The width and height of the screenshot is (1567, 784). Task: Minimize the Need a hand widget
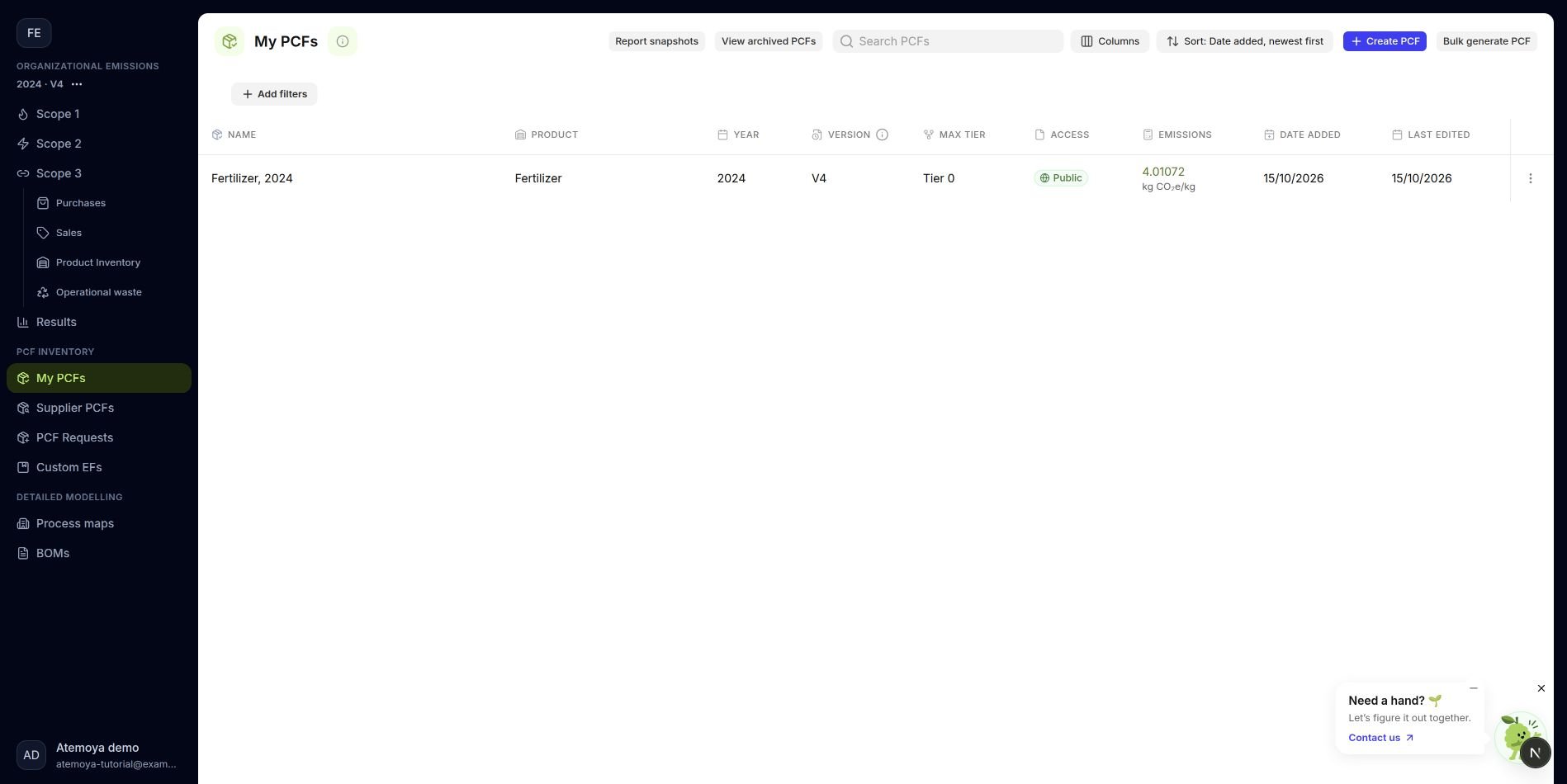point(1473,688)
